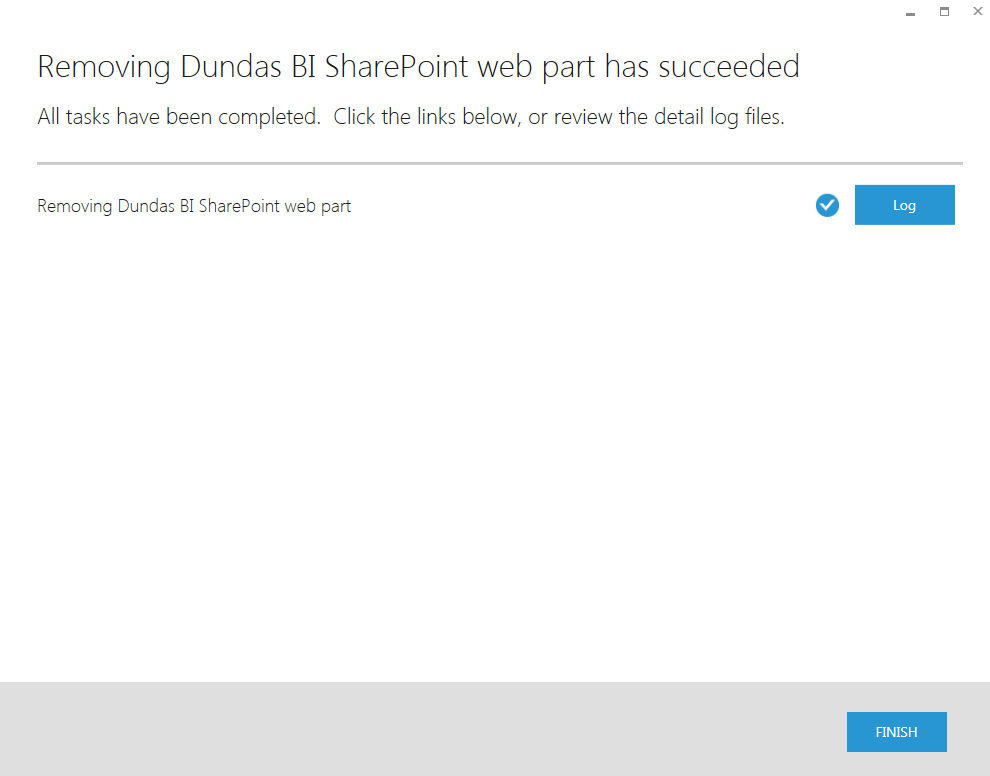Click 'Removing' at the start of heading

tap(104, 66)
